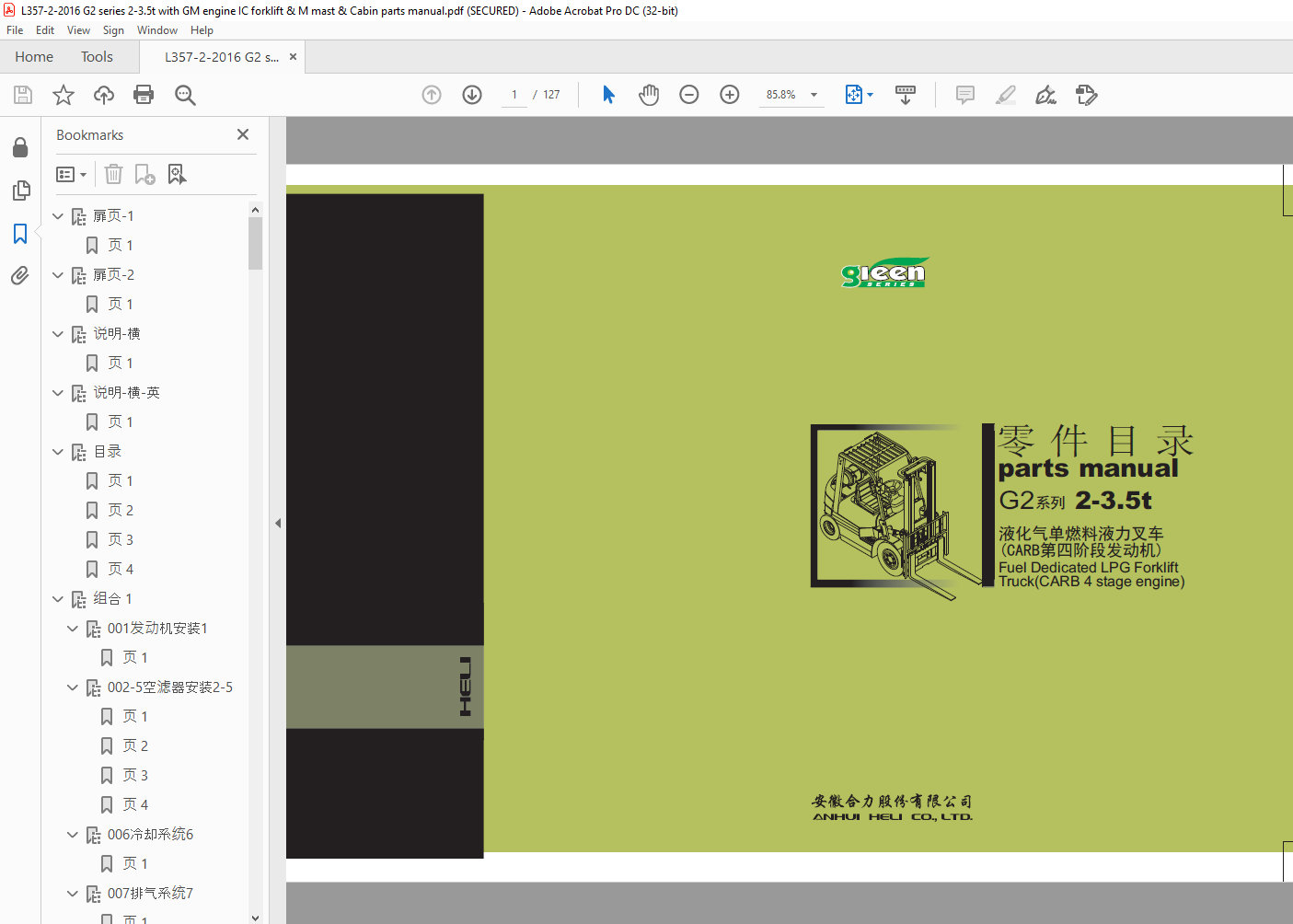Zoom out with minus icon

[x=689, y=95]
